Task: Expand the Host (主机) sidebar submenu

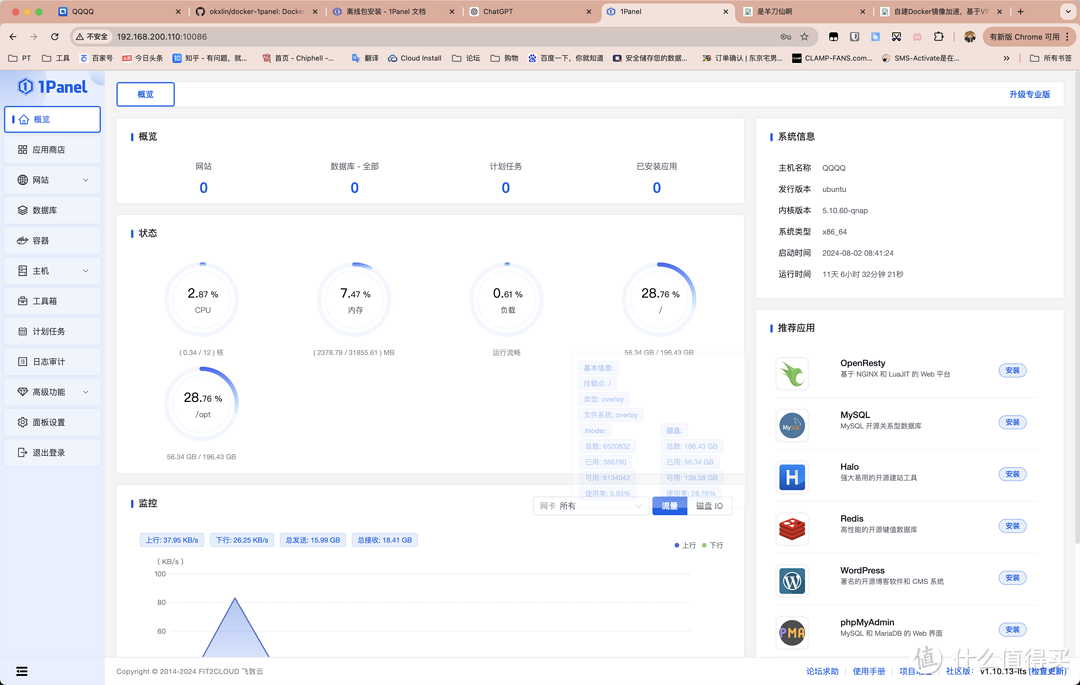Action: pos(52,271)
